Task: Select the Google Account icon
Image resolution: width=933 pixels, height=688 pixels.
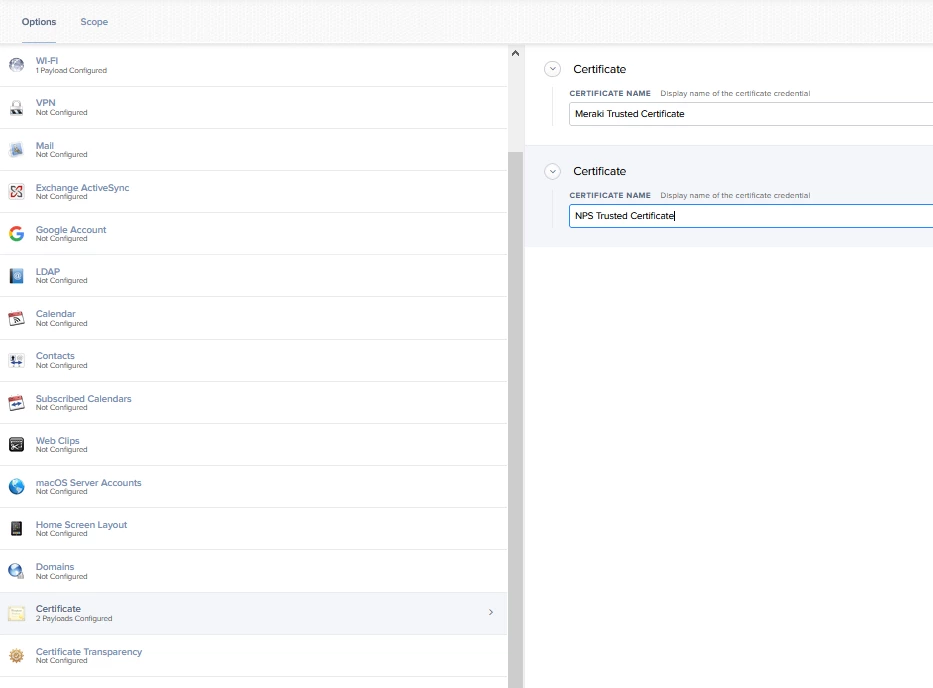Action: tap(17, 234)
